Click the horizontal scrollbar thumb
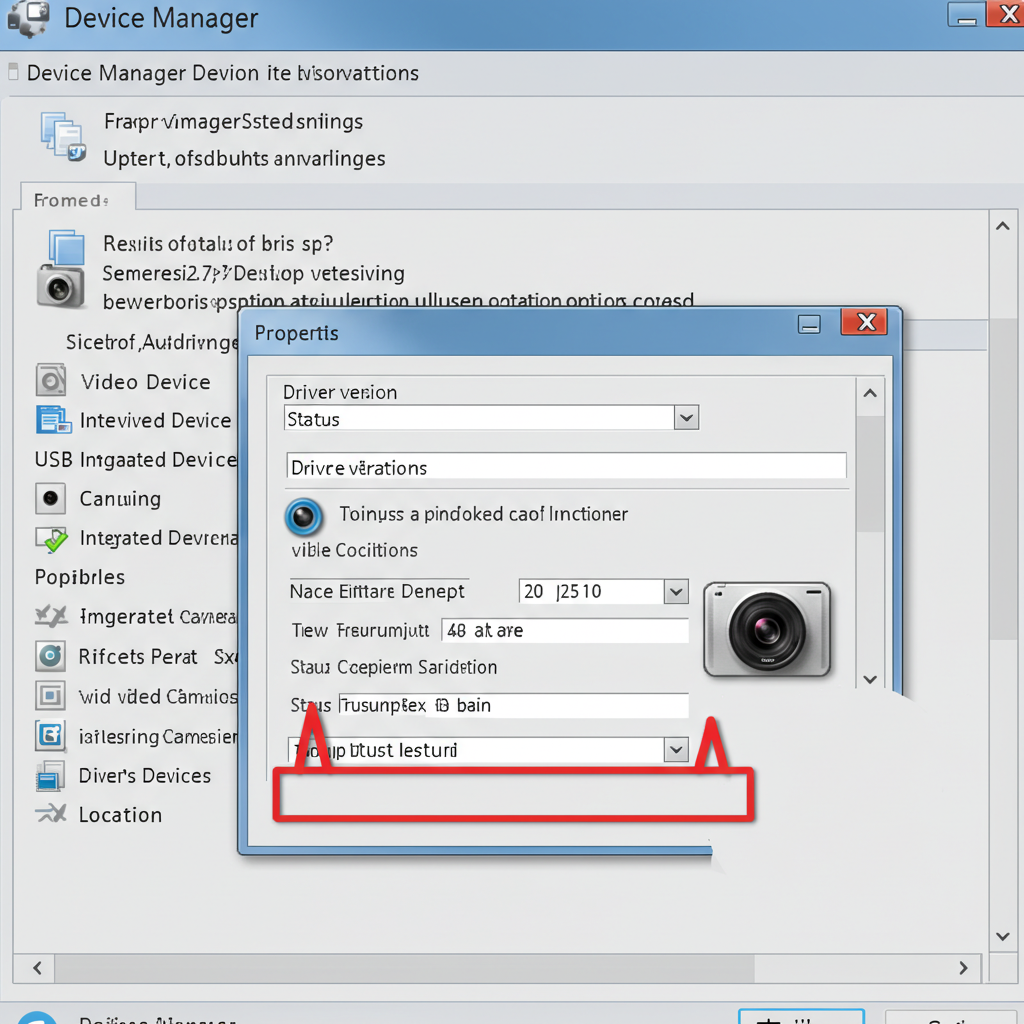 click(404, 968)
